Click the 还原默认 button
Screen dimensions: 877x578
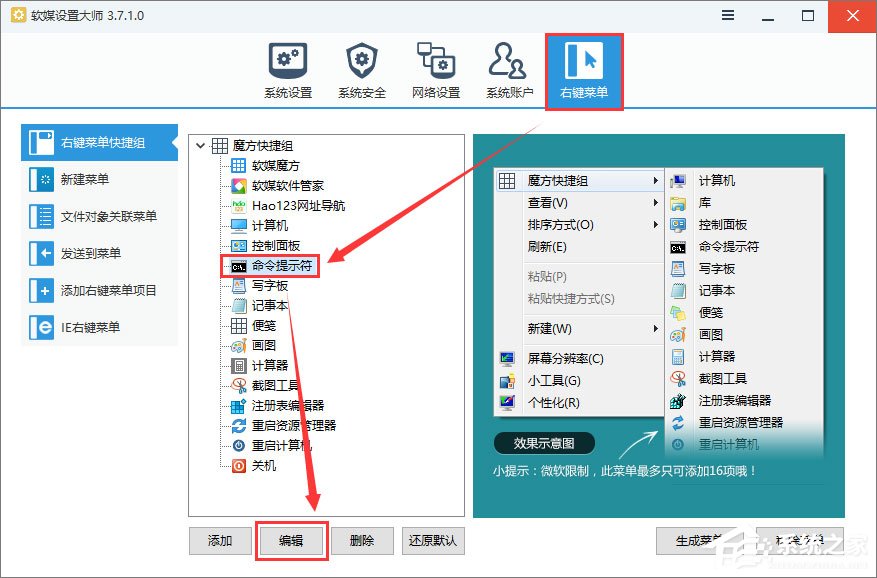(435, 540)
